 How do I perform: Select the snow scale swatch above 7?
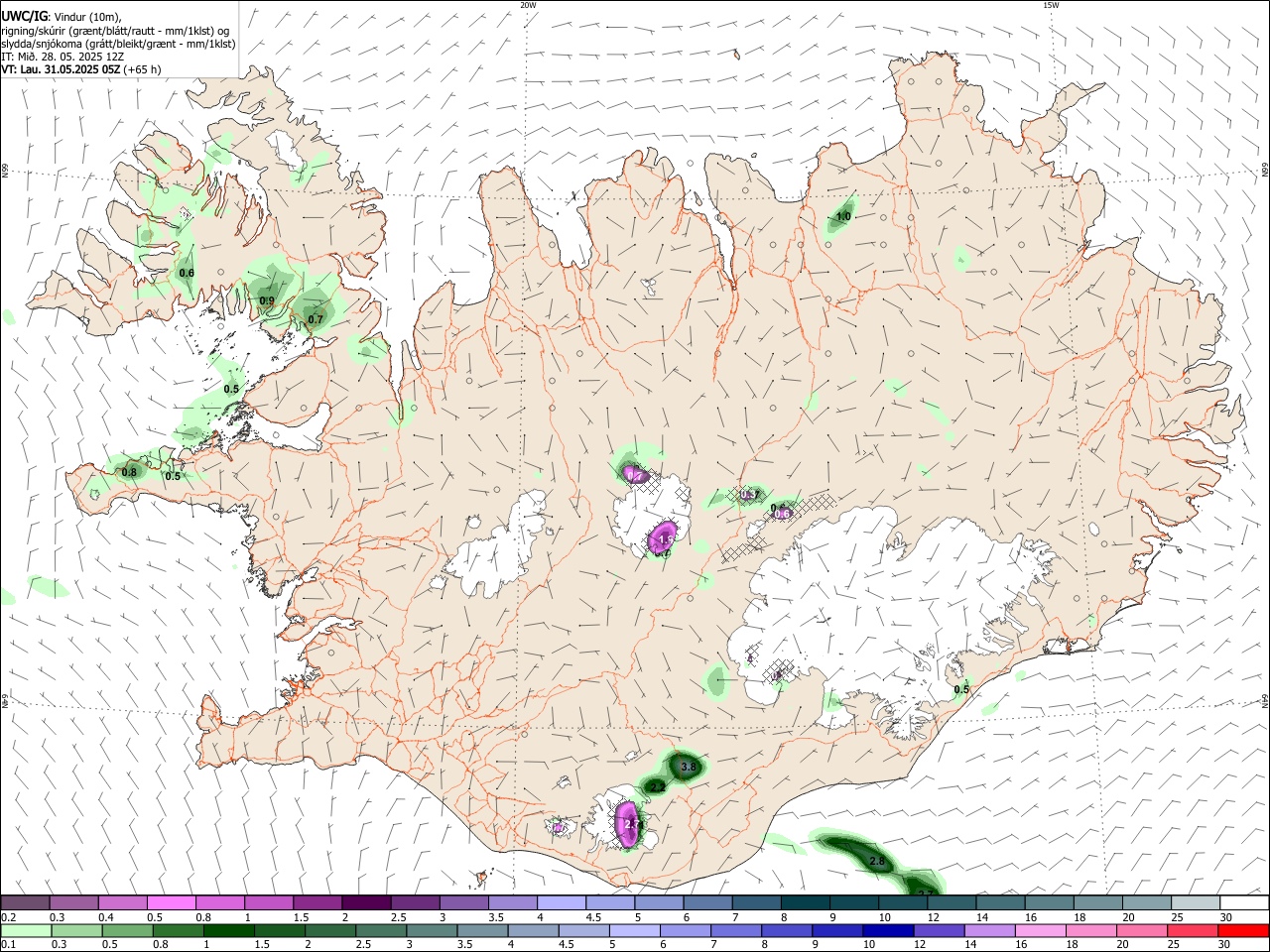click(756, 902)
